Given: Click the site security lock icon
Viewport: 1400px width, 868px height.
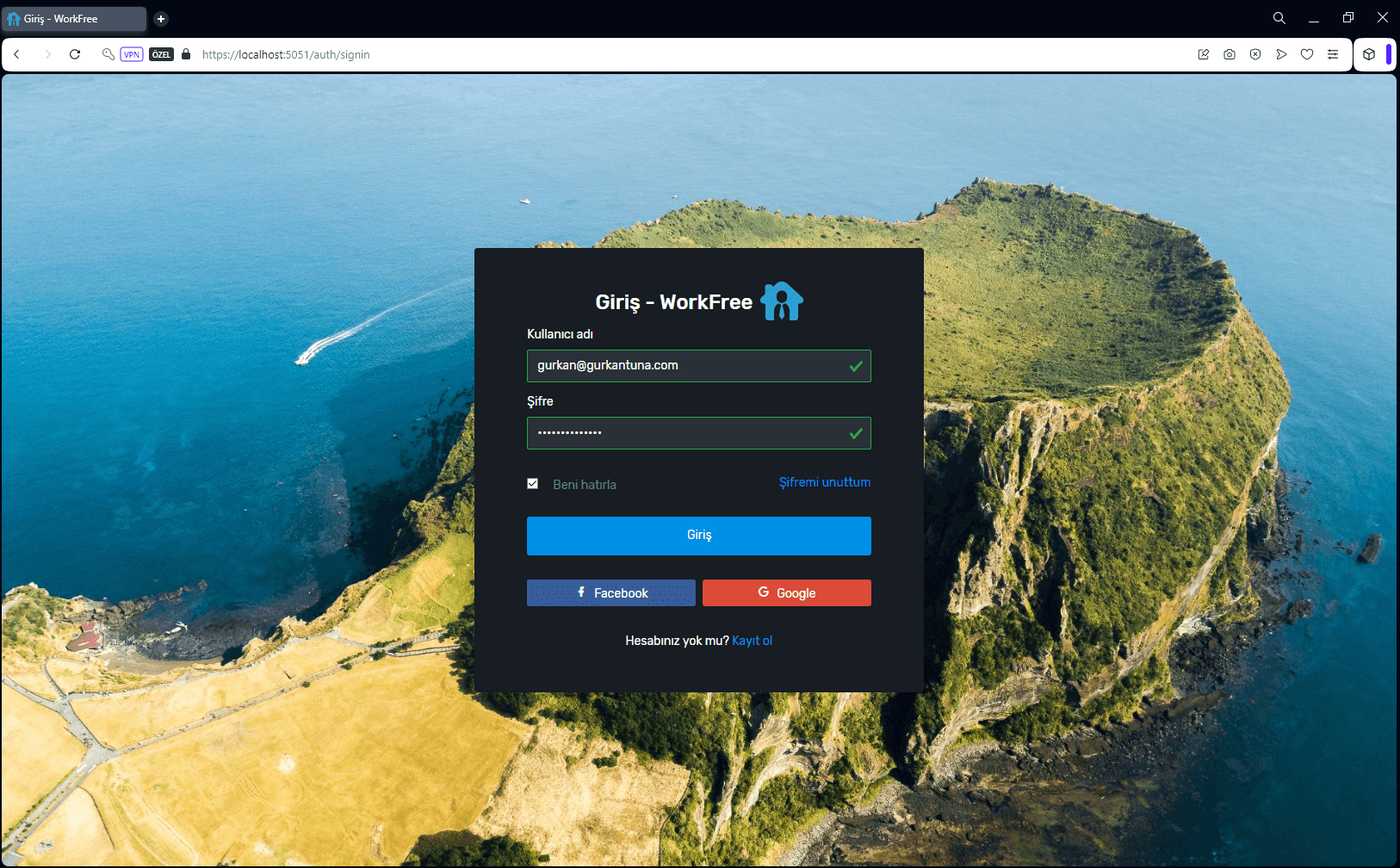Looking at the screenshot, I should tap(186, 54).
